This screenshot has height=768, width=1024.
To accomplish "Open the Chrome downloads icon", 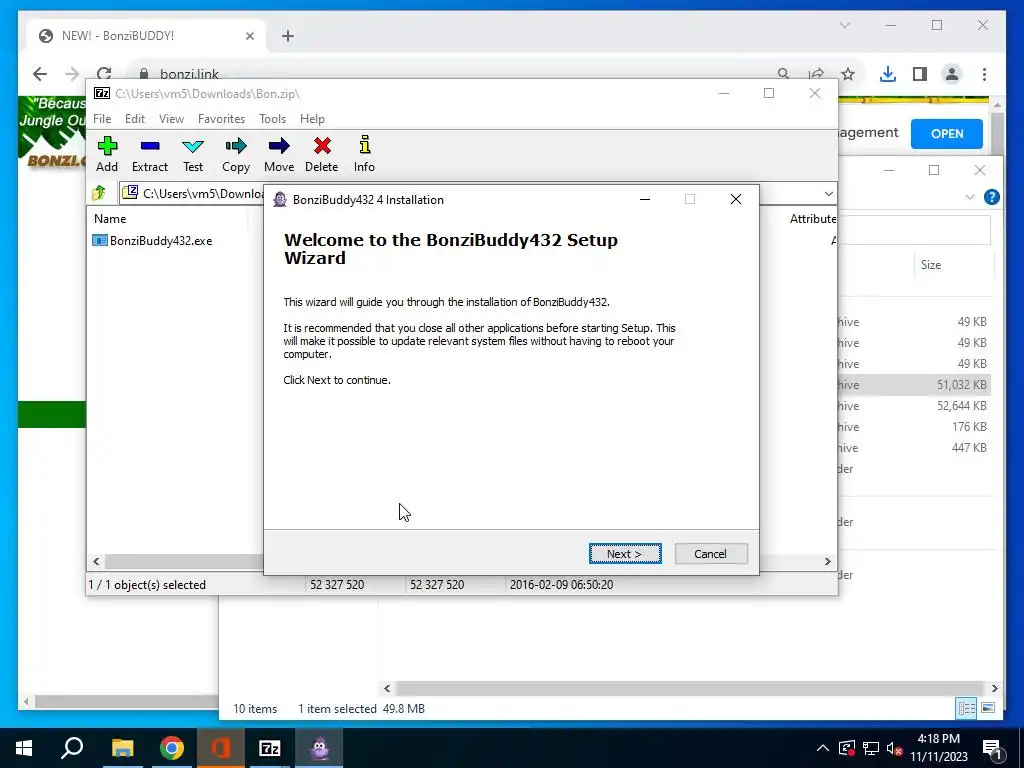I will [887, 74].
